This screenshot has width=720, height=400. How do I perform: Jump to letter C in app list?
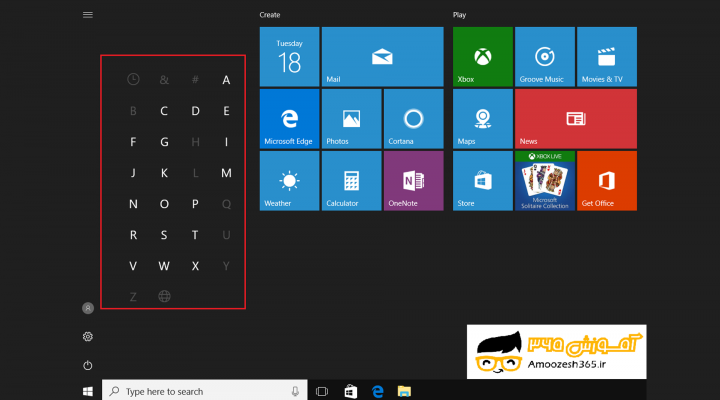coord(164,111)
